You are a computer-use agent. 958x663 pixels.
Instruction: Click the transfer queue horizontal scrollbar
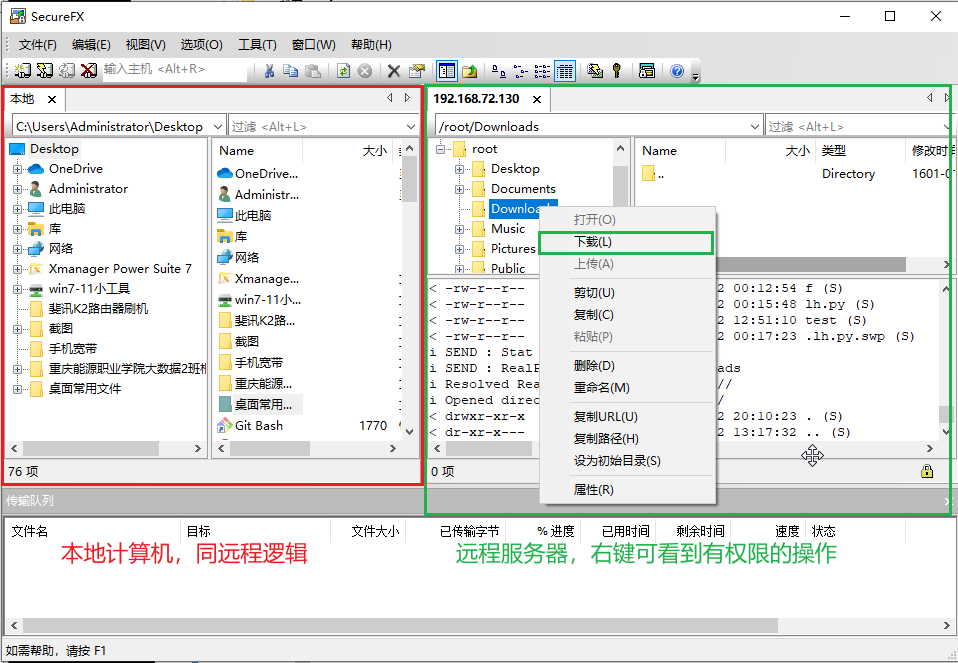tap(480, 626)
